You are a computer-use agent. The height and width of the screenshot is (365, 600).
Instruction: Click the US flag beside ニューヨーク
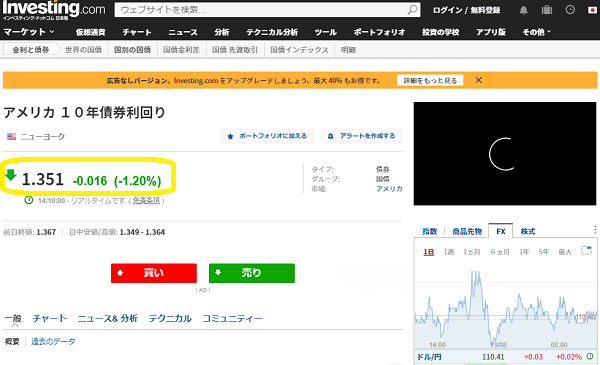(11, 136)
